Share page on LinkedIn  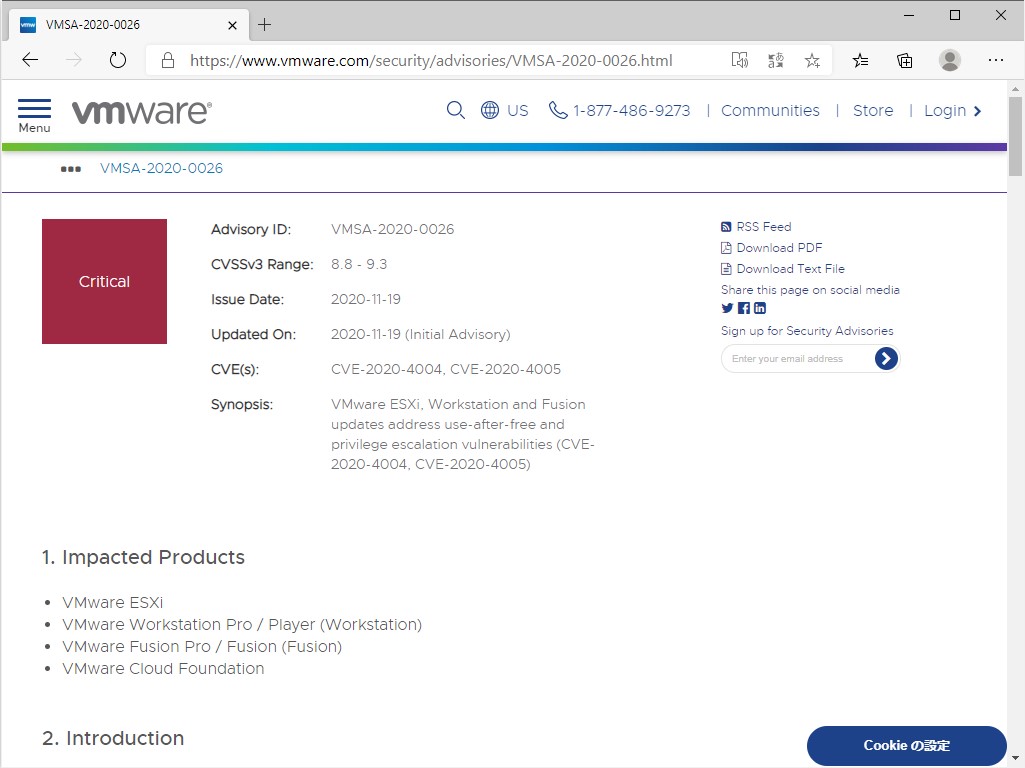click(x=760, y=308)
